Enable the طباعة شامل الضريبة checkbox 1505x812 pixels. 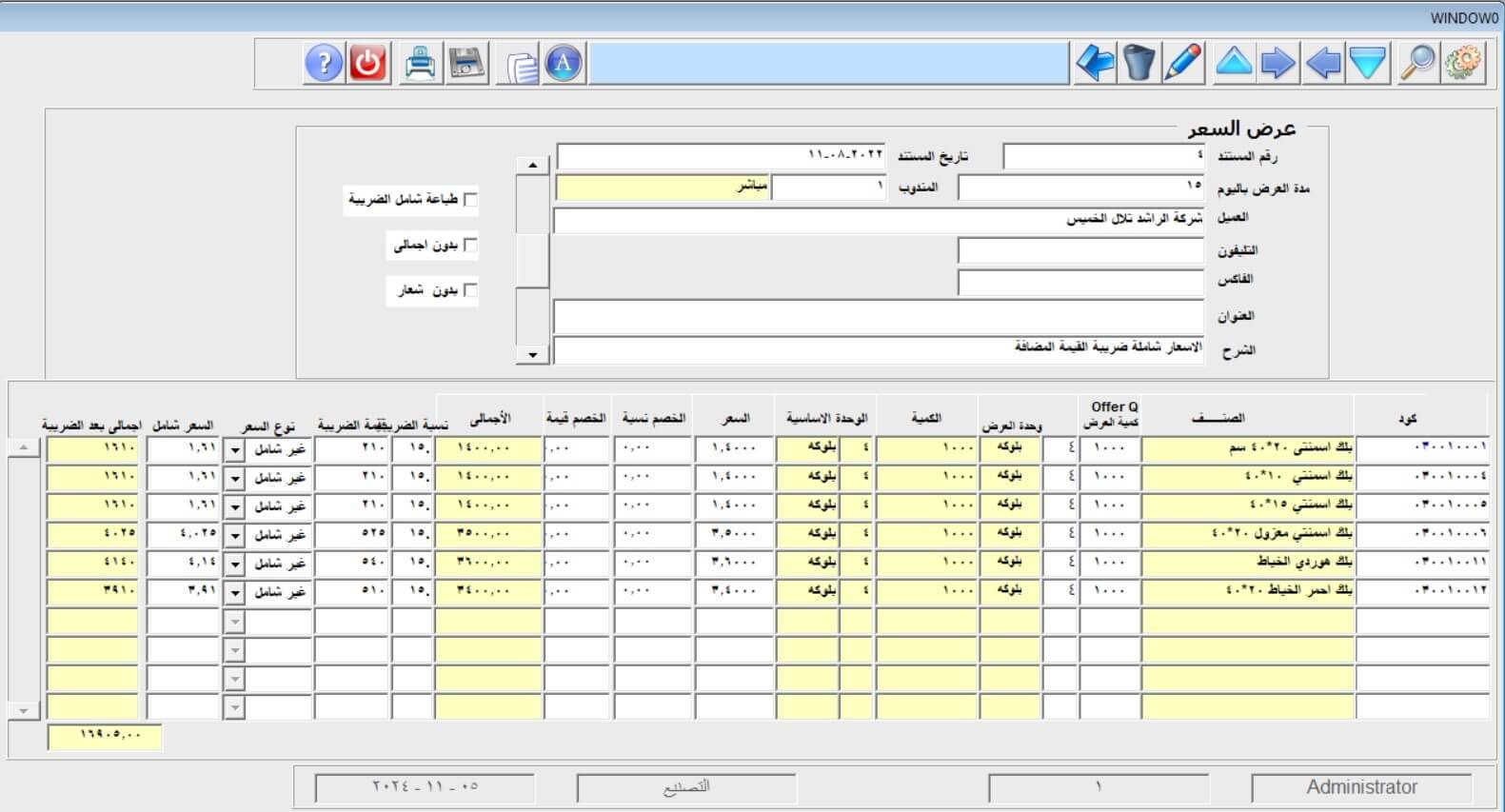point(470,200)
